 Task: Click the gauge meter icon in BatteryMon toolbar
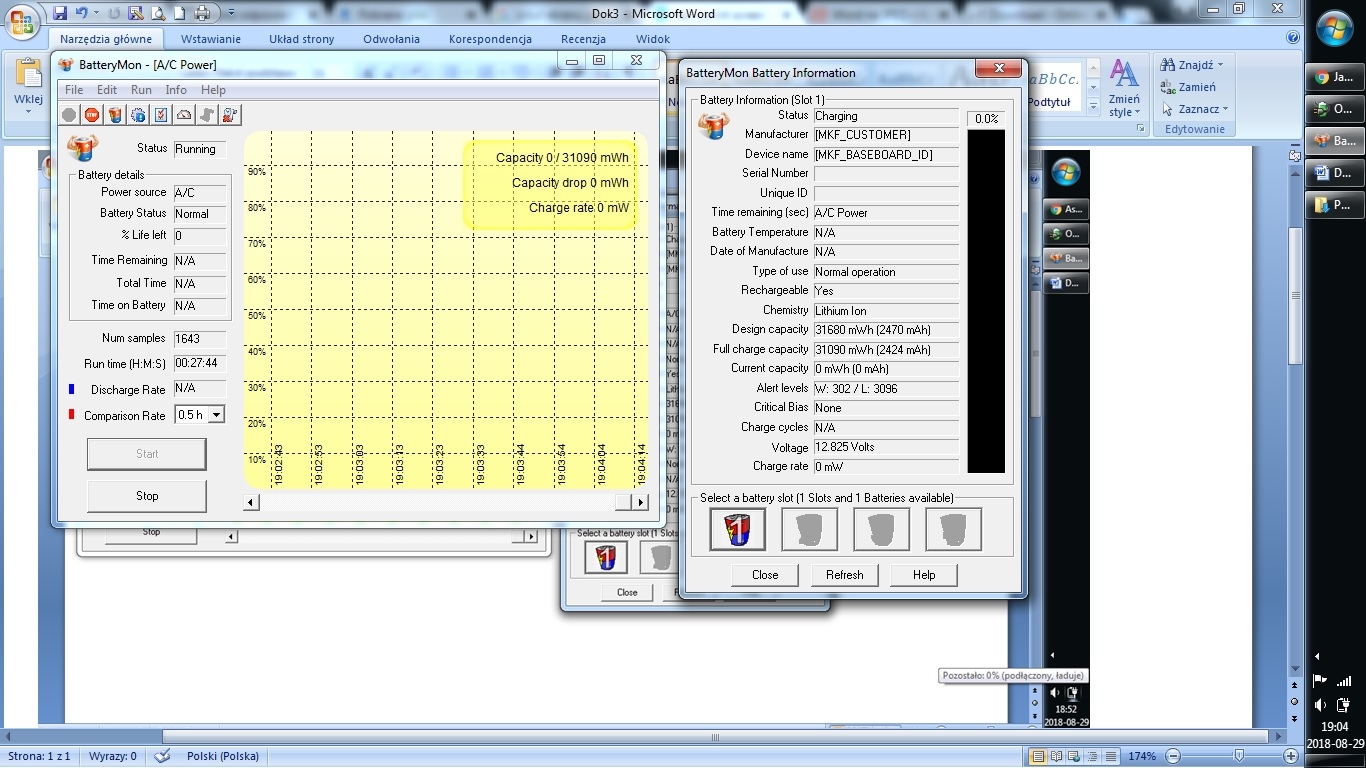pos(184,115)
